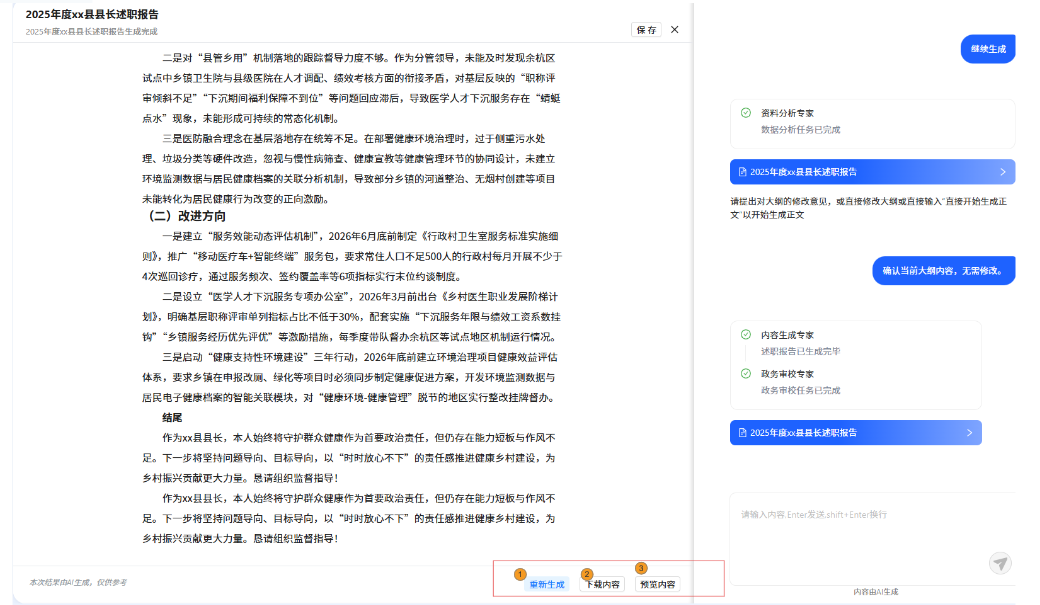The image size is (1040, 605).
Task: Click the 确认当前大纲内容 message bubble
Action: (944, 270)
